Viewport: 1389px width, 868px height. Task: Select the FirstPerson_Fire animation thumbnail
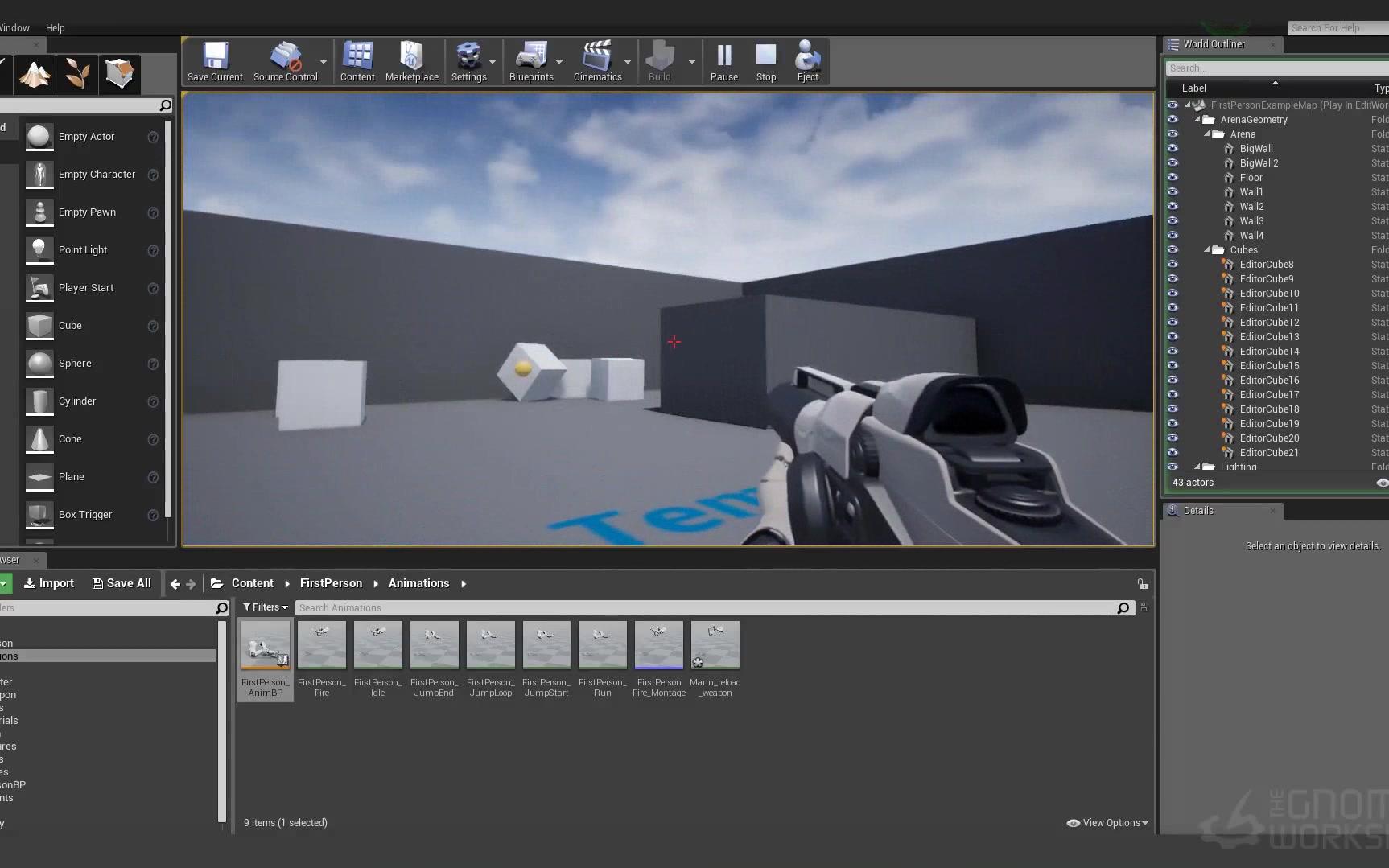click(321, 644)
